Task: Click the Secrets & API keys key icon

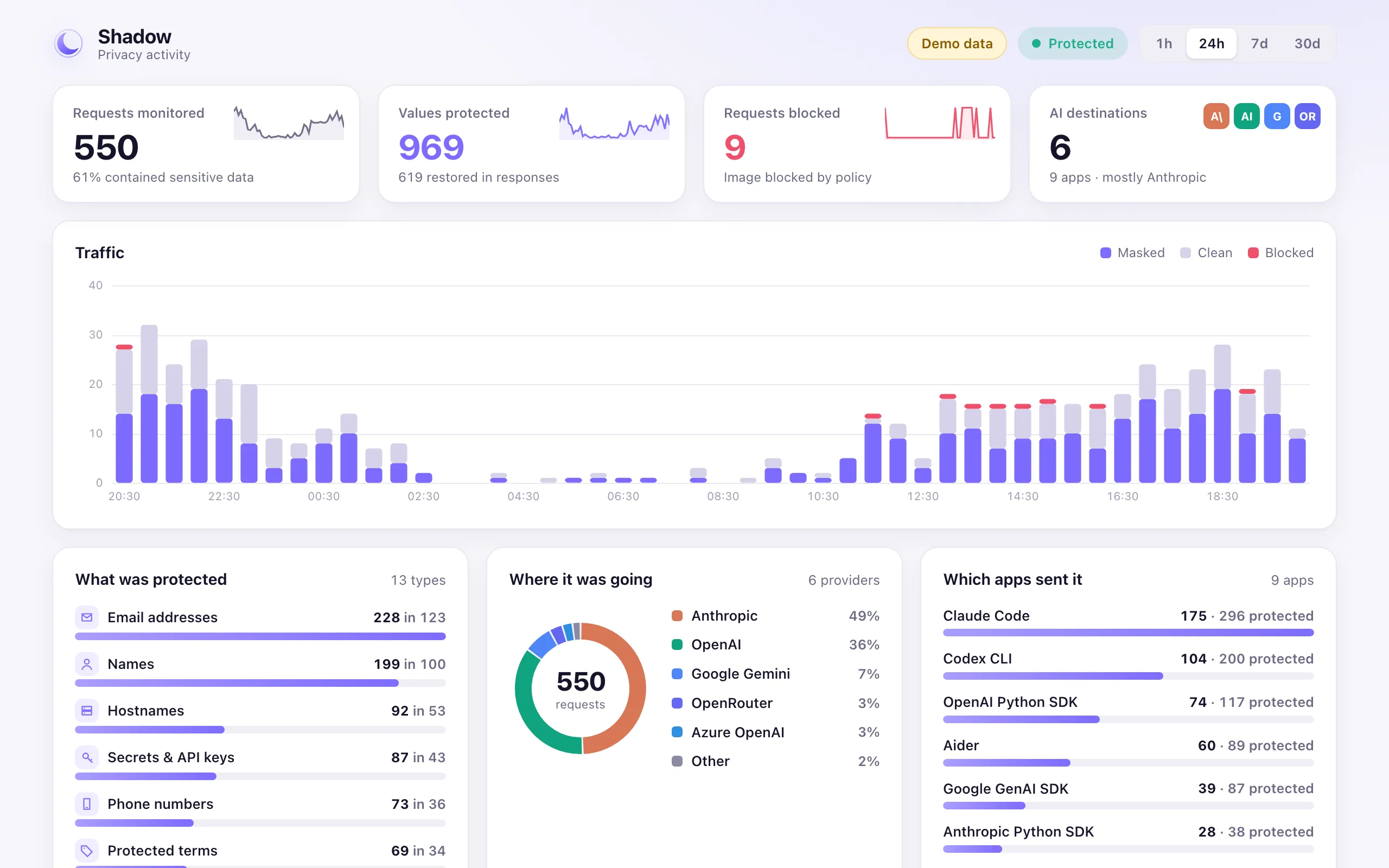Action: coord(87,757)
